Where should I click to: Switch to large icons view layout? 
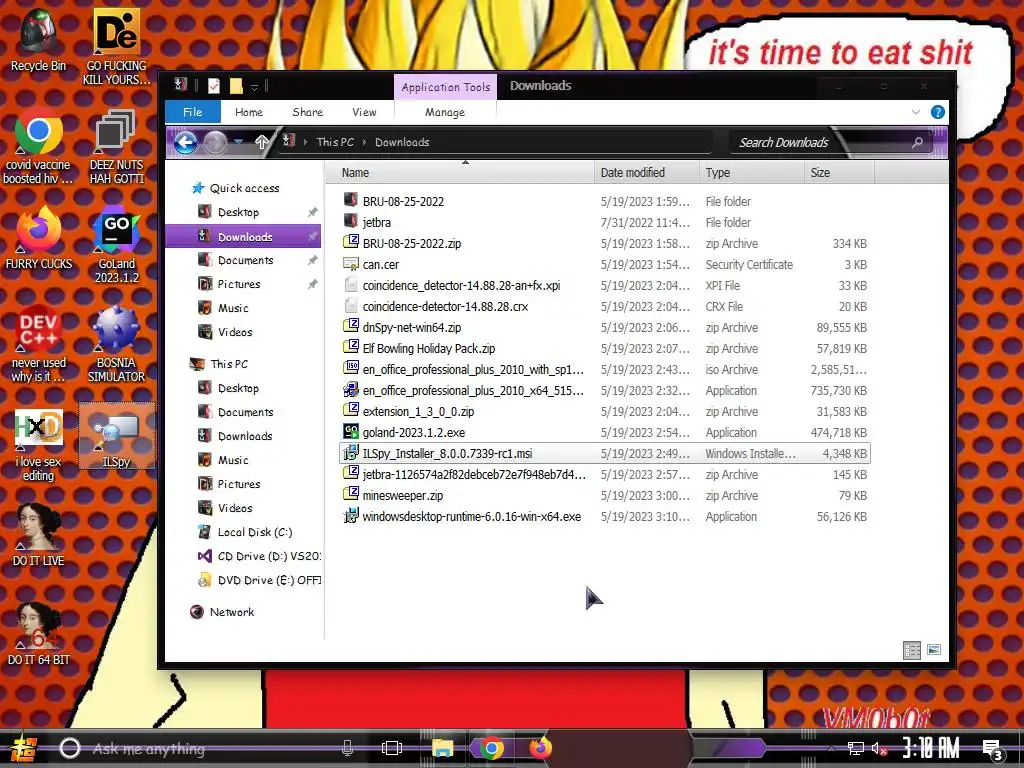click(x=934, y=650)
